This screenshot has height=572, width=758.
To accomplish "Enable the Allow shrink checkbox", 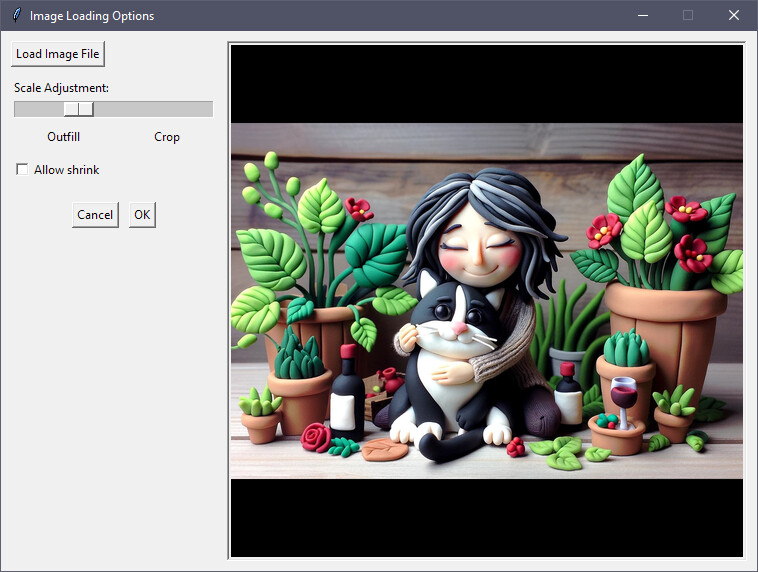I will pyautogui.click(x=22, y=169).
